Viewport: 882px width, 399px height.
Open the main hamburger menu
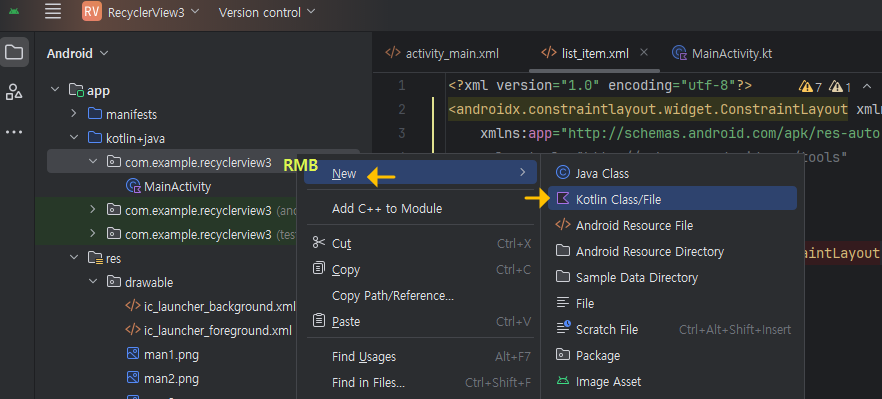[x=53, y=12]
